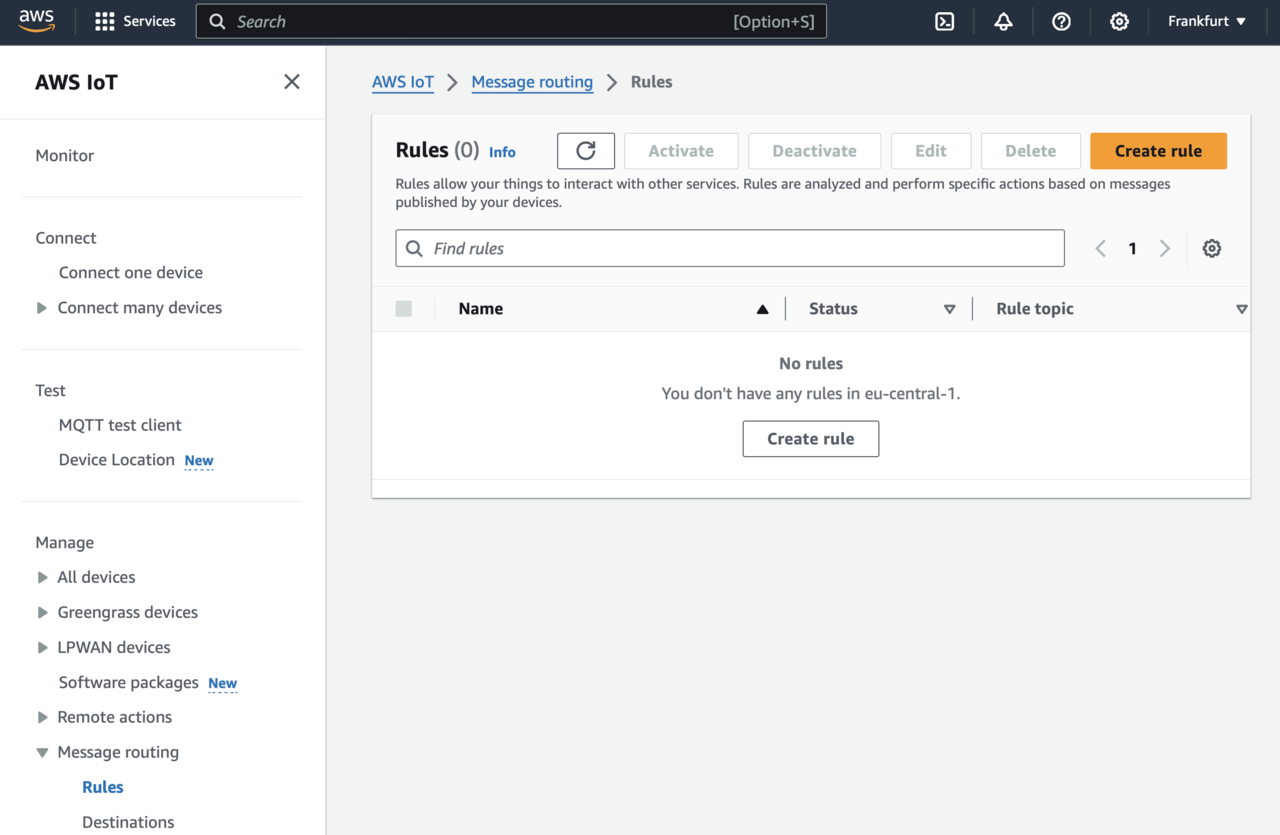Click the orange Create rule button
Screen dimensions: 1280x835
[x=1158, y=151]
